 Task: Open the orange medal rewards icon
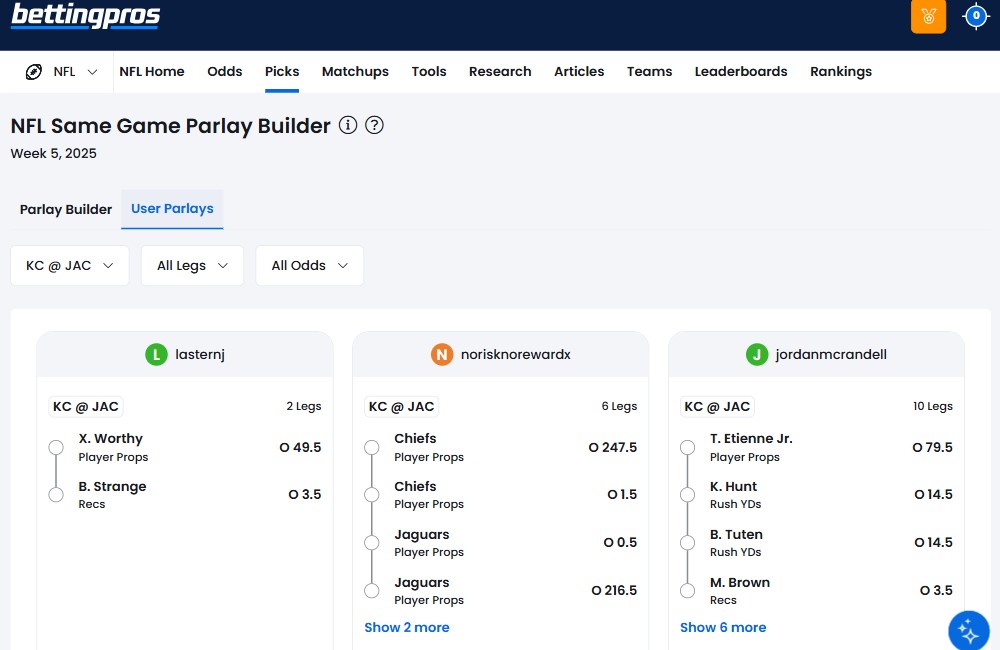[928, 16]
